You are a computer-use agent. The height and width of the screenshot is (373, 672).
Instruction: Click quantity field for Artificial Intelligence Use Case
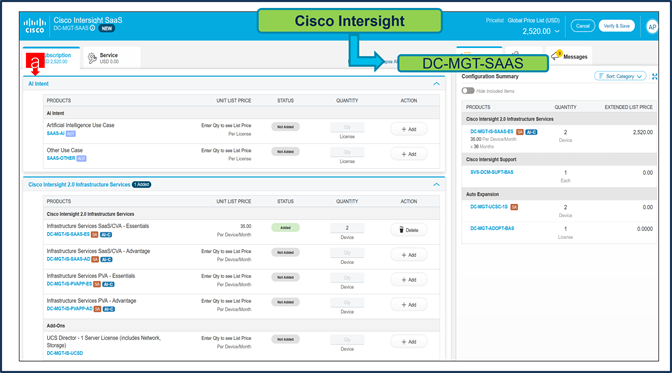click(x=347, y=127)
